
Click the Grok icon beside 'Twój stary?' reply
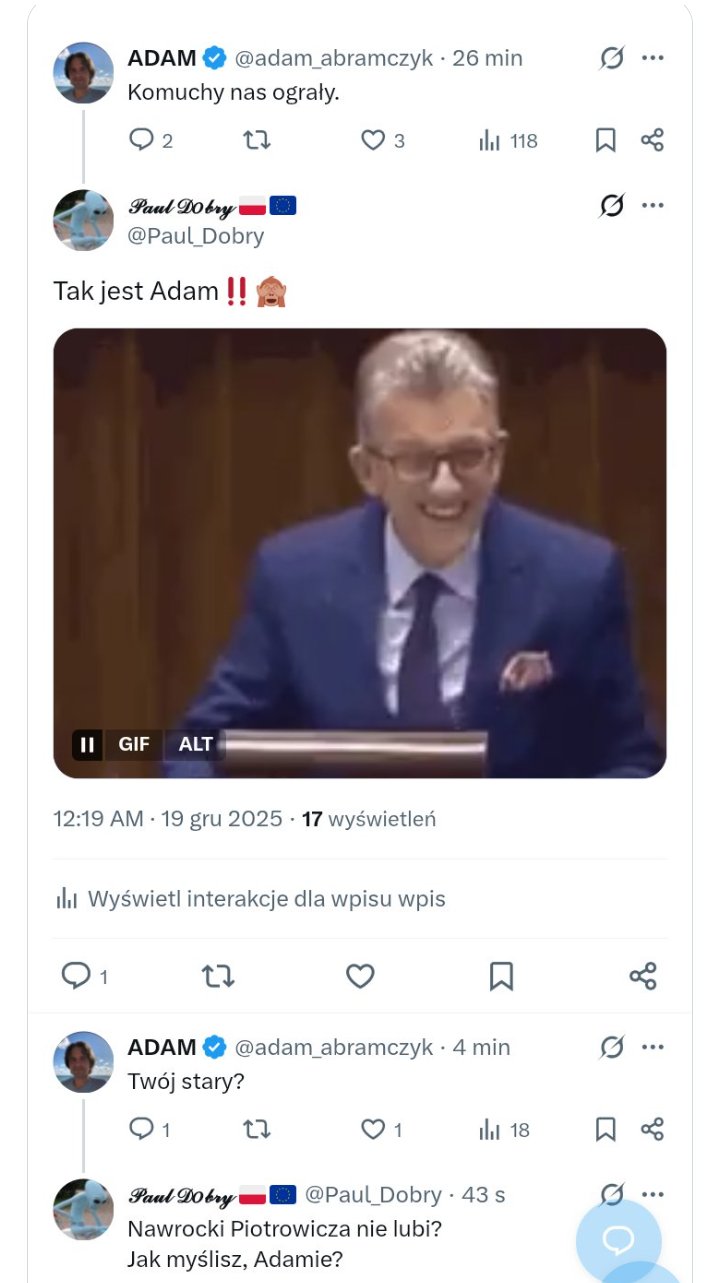612,1047
